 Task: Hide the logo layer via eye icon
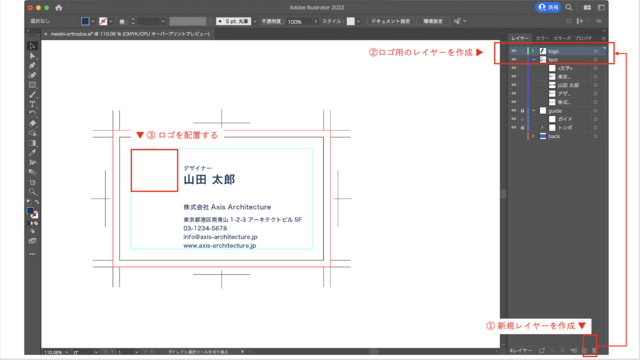click(x=514, y=51)
